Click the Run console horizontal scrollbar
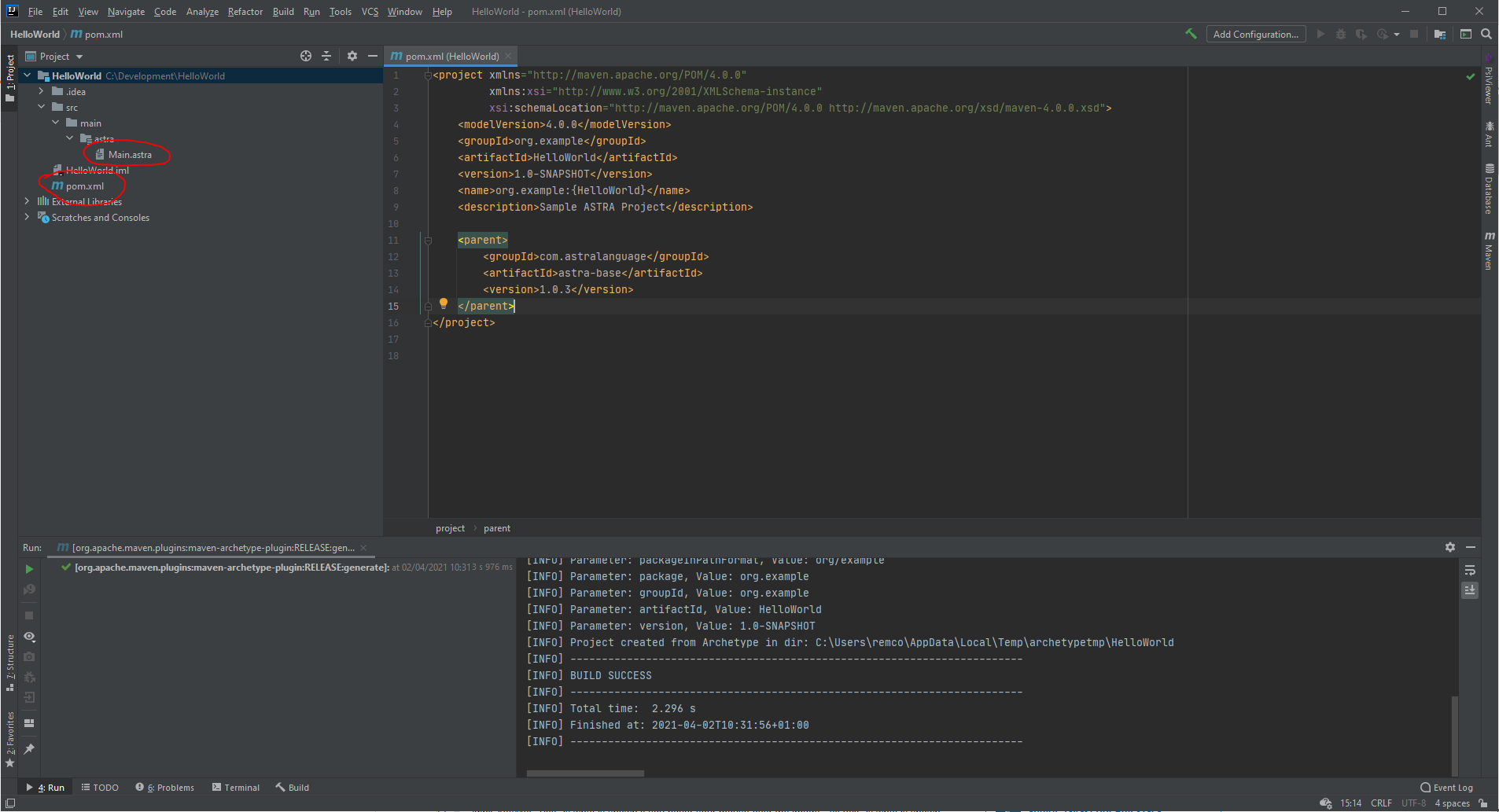1499x812 pixels. (585, 773)
